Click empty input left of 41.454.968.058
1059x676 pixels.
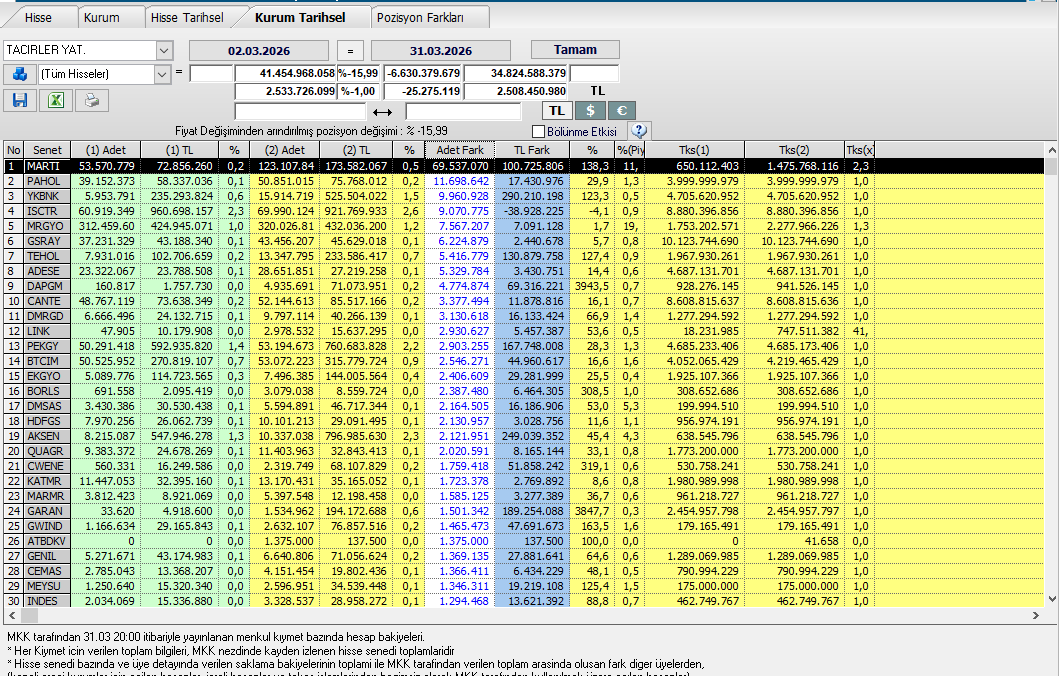point(211,74)
